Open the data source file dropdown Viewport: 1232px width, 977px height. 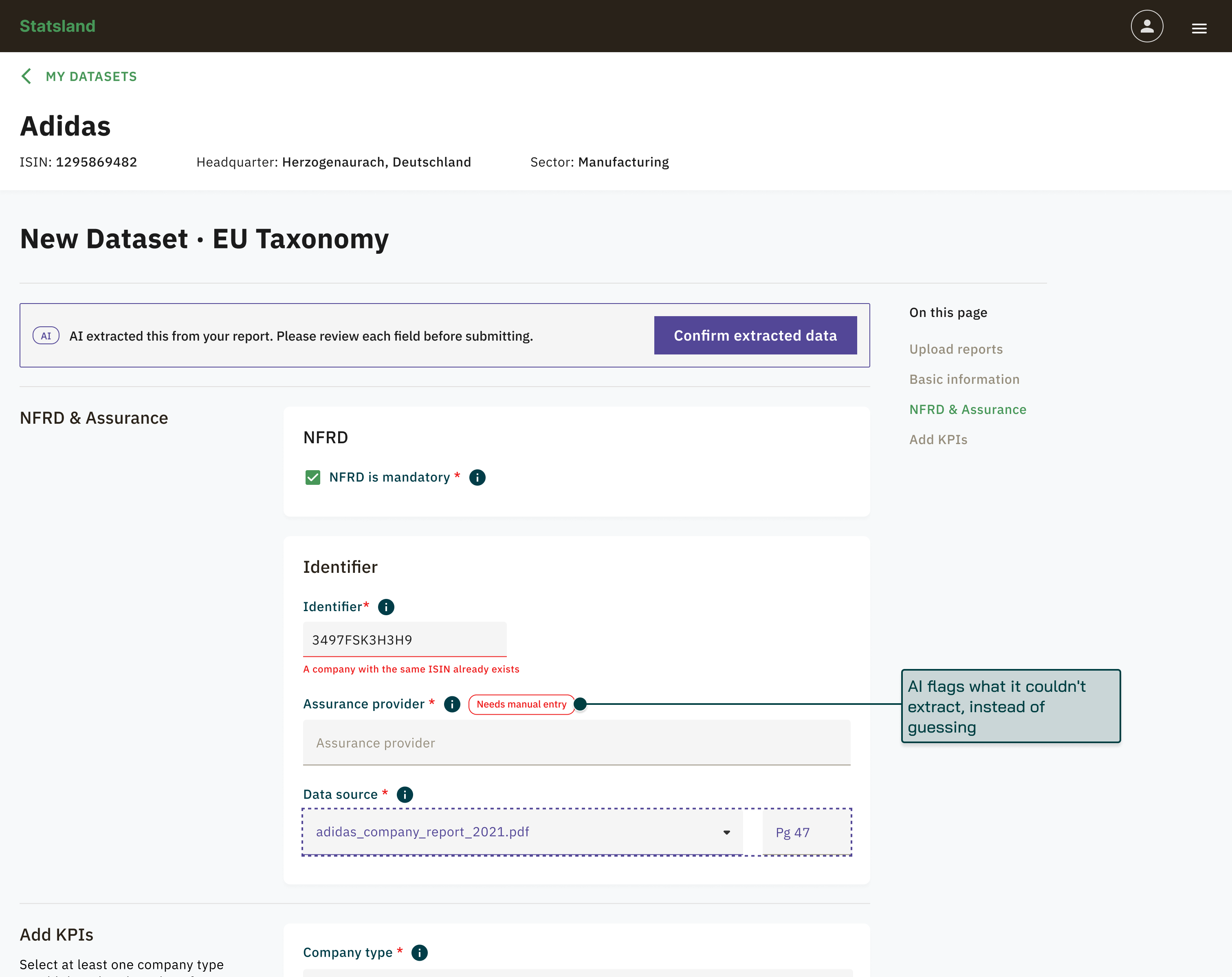pyautogui.click(x=523, y=832)
